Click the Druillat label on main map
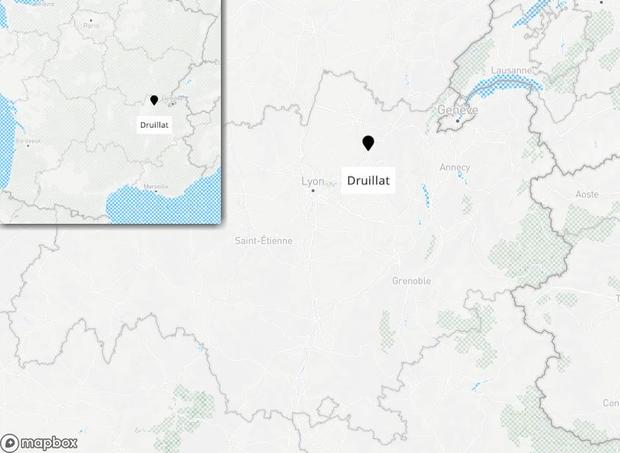This screenshot has width=620, height=453. pos(368,181)
